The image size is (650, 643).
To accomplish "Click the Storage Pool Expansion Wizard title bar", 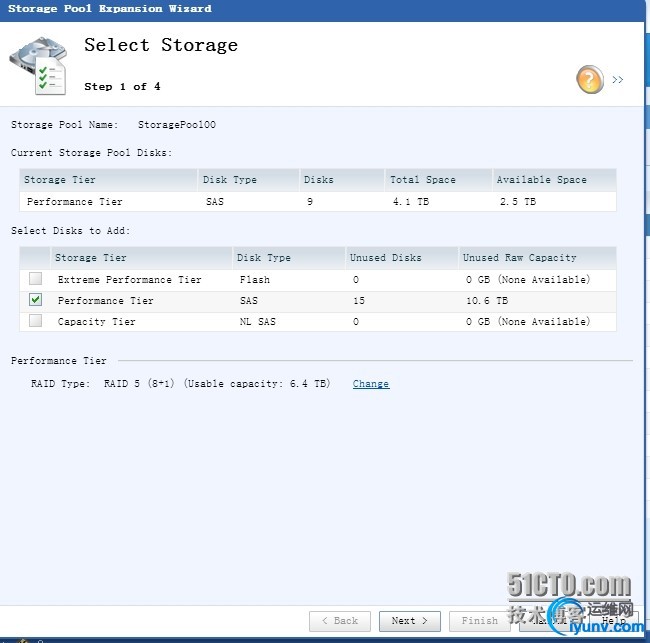I will tap(200, 9).
